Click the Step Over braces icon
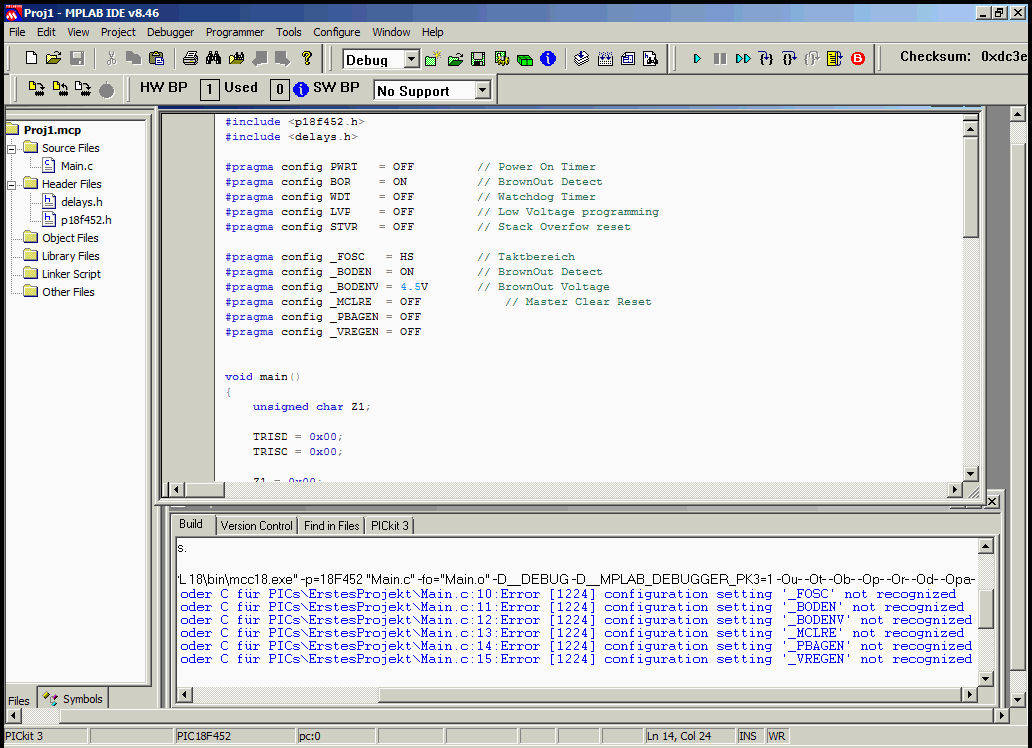The height and width of the screenshot is (748, 1032). [789, 59]
